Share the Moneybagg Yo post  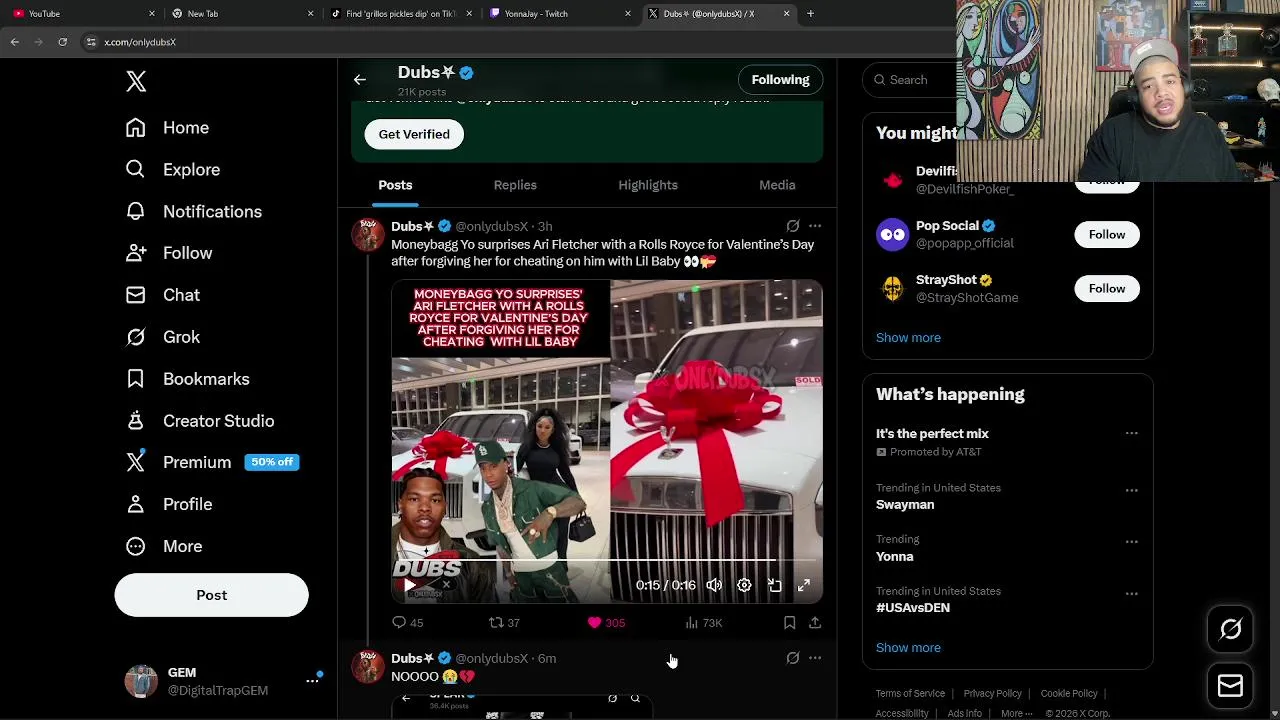point(815,623)
